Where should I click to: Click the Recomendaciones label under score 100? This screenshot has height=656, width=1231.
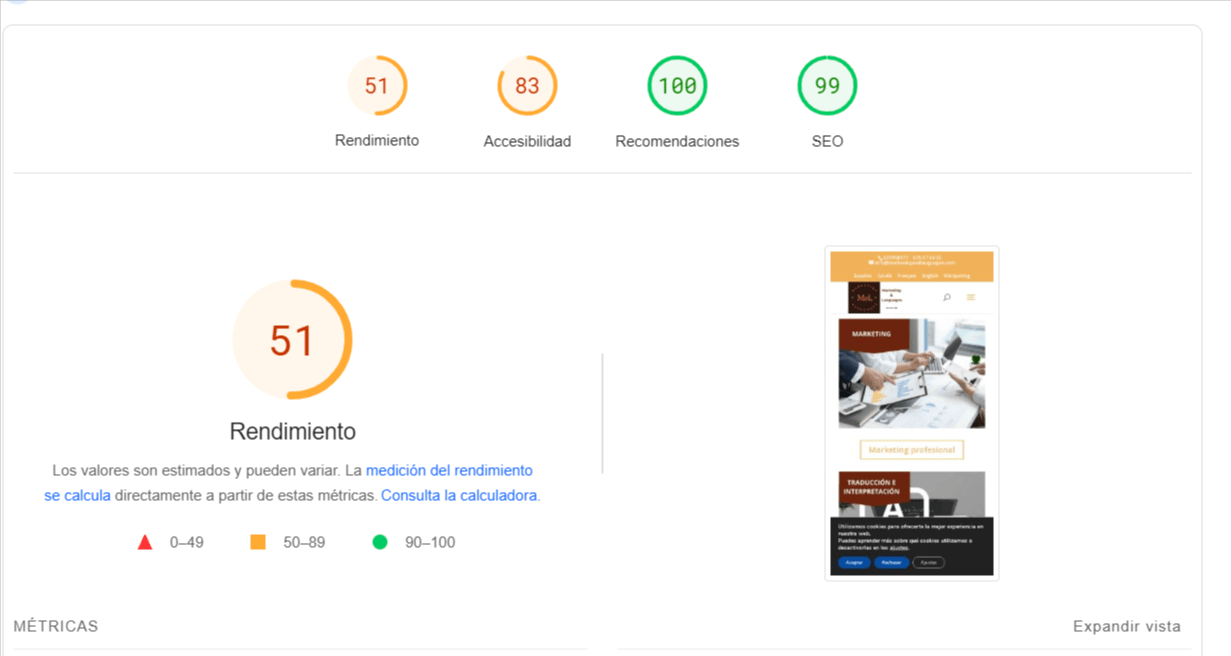[x=677, y=142]
